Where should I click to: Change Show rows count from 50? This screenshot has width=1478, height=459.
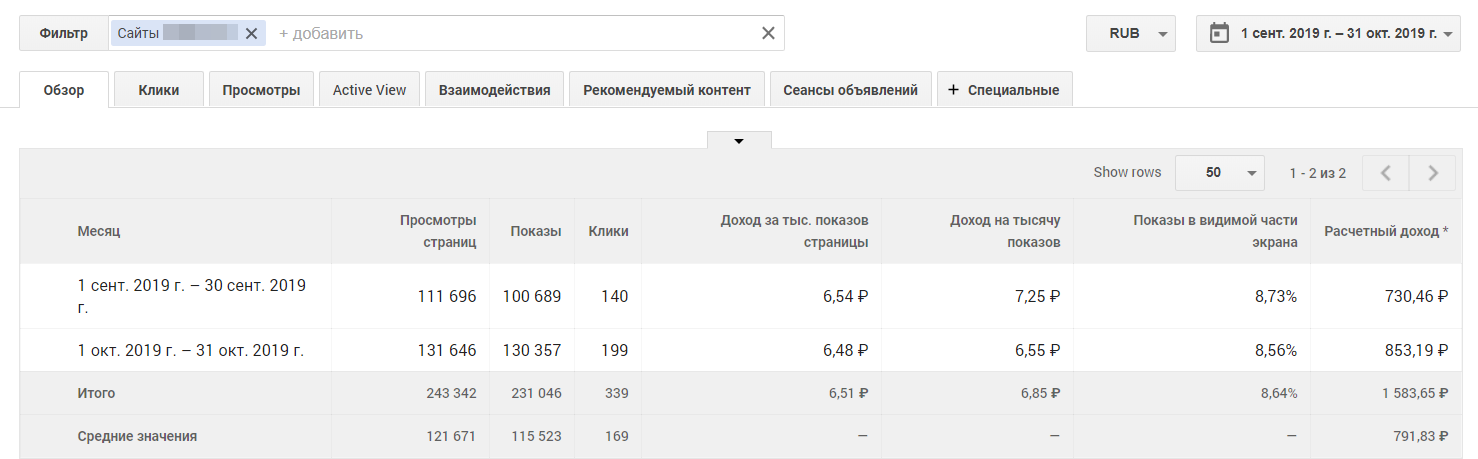1220,173
